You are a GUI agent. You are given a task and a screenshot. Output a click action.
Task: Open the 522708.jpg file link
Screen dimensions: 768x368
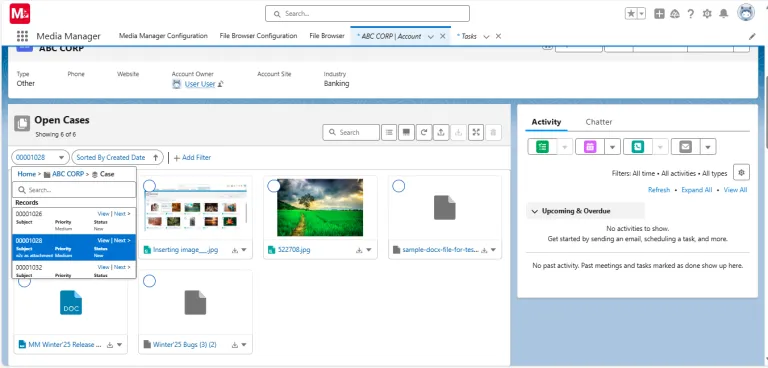tap(294, 250)
